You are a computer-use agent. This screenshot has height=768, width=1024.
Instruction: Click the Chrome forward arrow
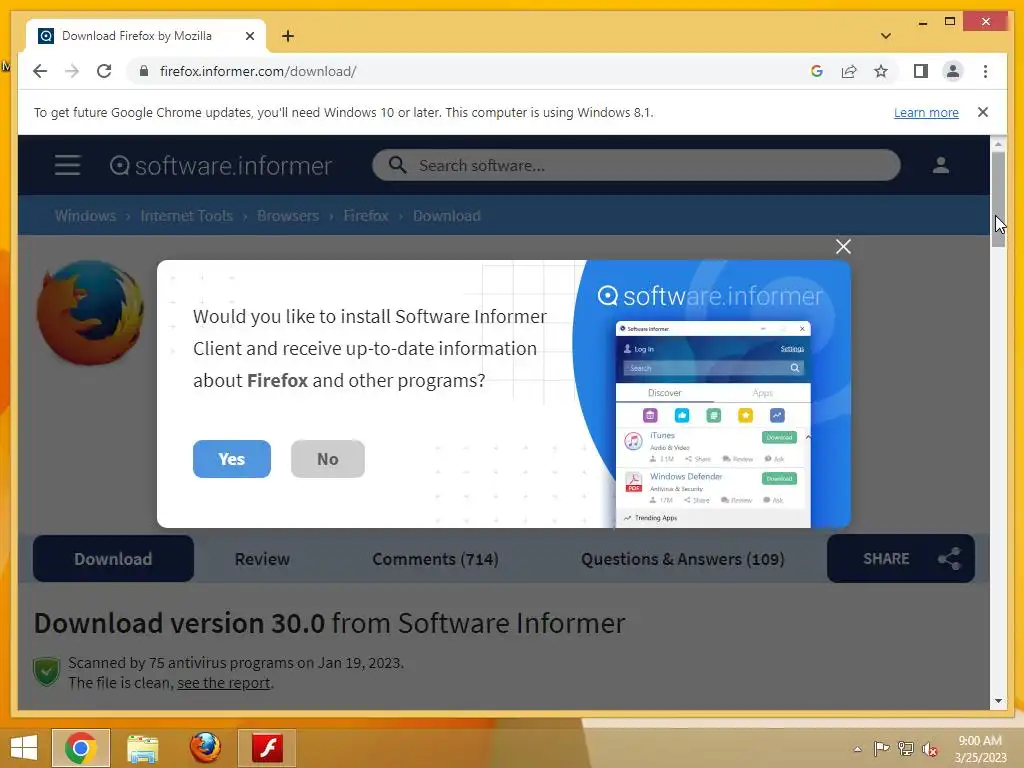click(x=72, y=71)
